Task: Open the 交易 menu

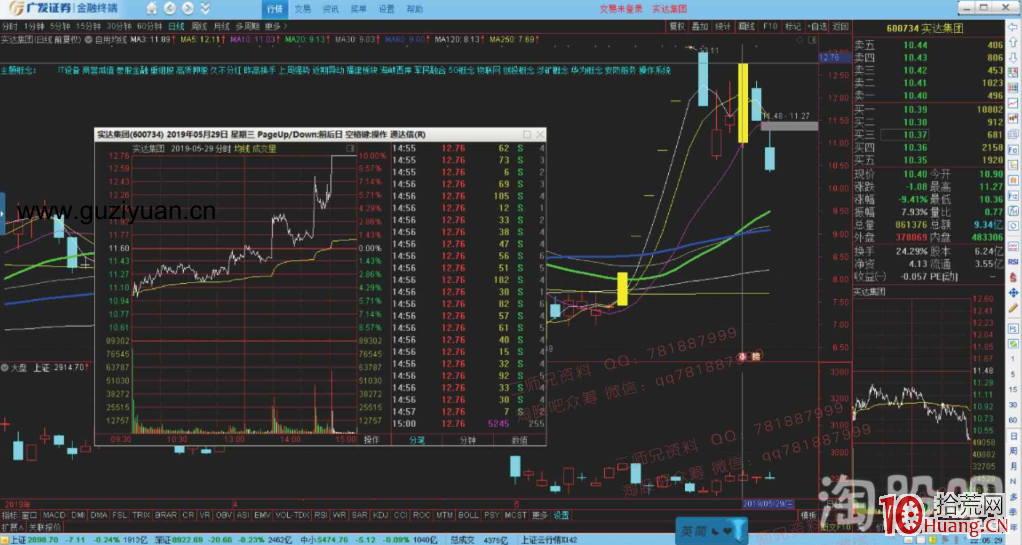Action: coord(303,9)
